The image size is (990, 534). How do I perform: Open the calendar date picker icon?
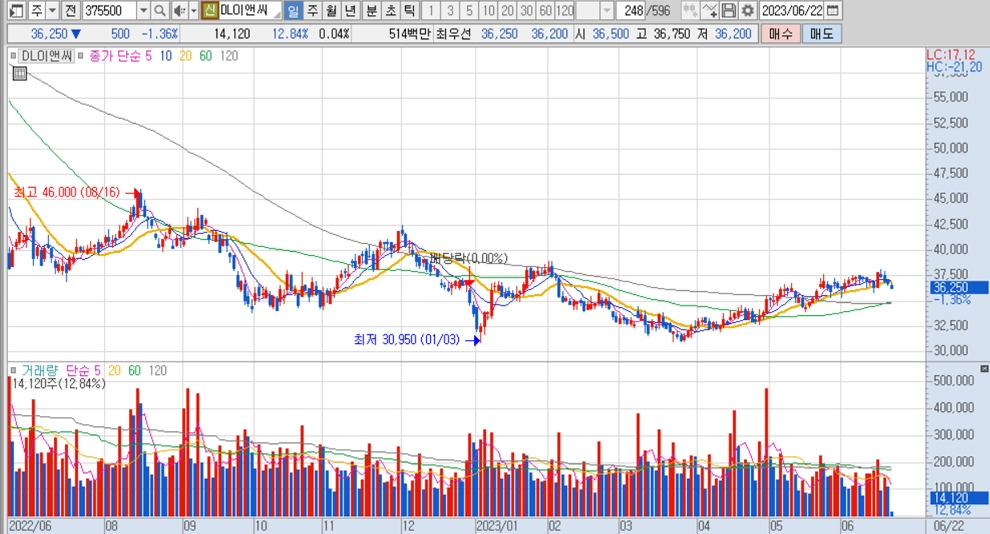click(833, 10)
